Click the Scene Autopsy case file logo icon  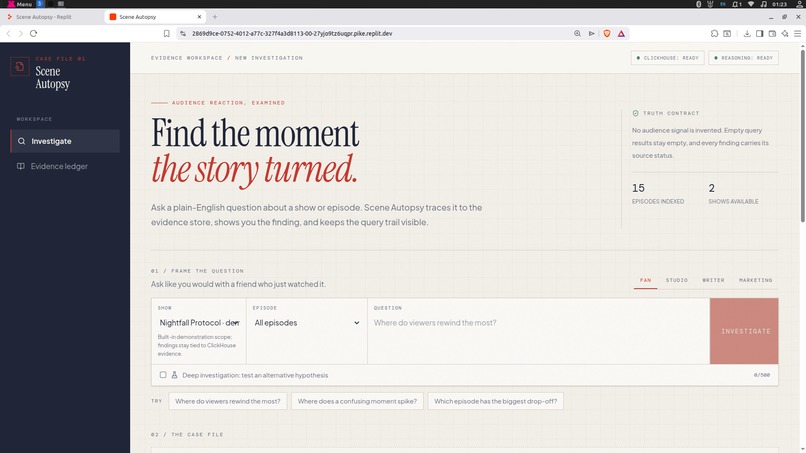[x=20, y=66]
